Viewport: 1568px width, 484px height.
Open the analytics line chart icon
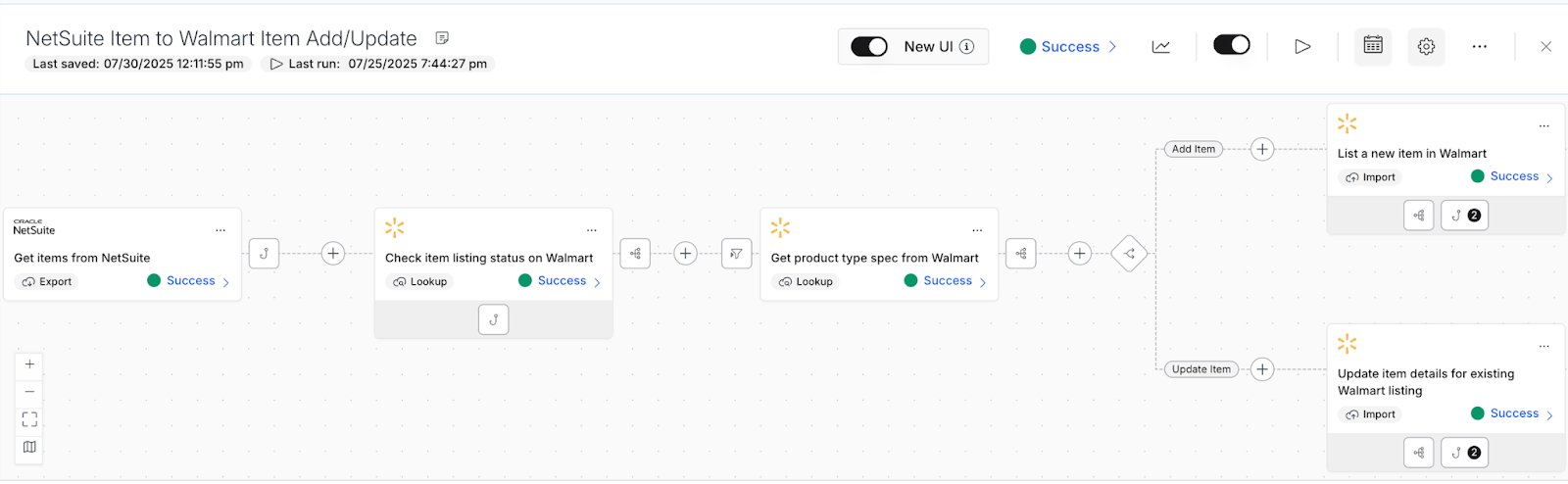coord(1161,46)
